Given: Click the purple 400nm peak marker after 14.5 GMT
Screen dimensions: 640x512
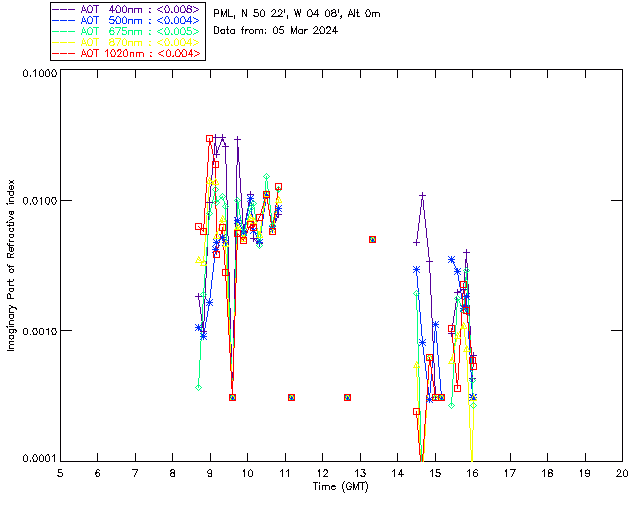Looking at the screenshot, I should [422, 196].
